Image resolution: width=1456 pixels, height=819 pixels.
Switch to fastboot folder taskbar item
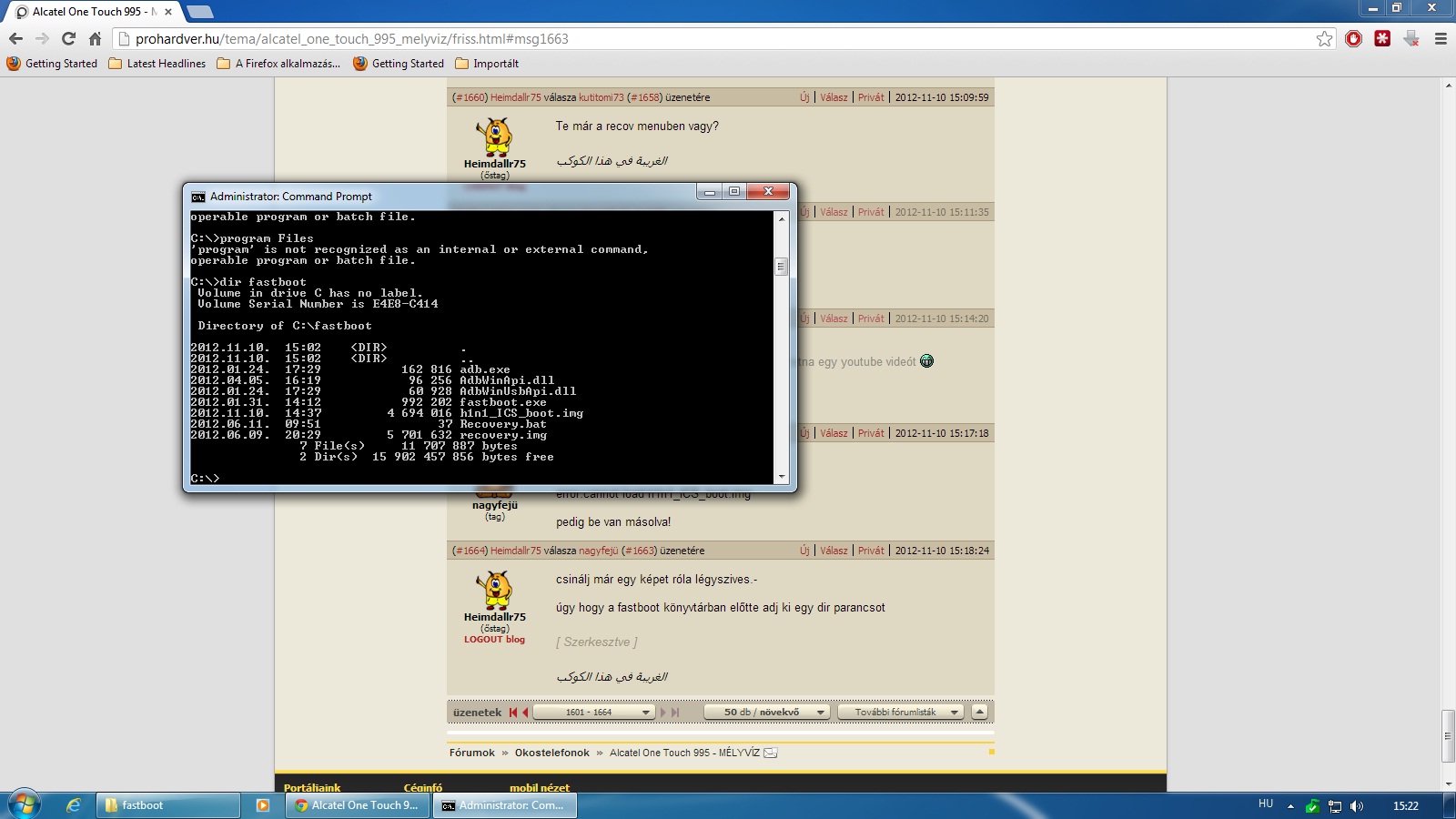tap(168, 805)
